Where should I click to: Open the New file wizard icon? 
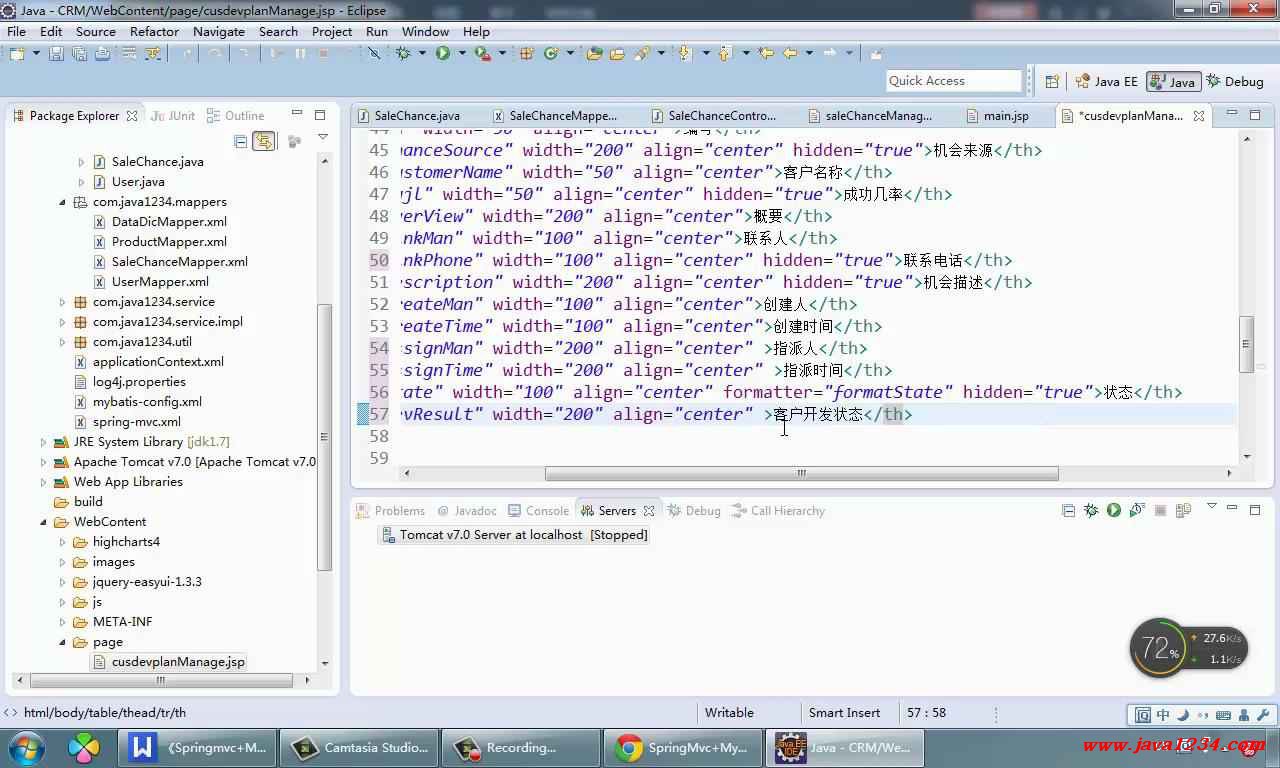coord(18,53)
